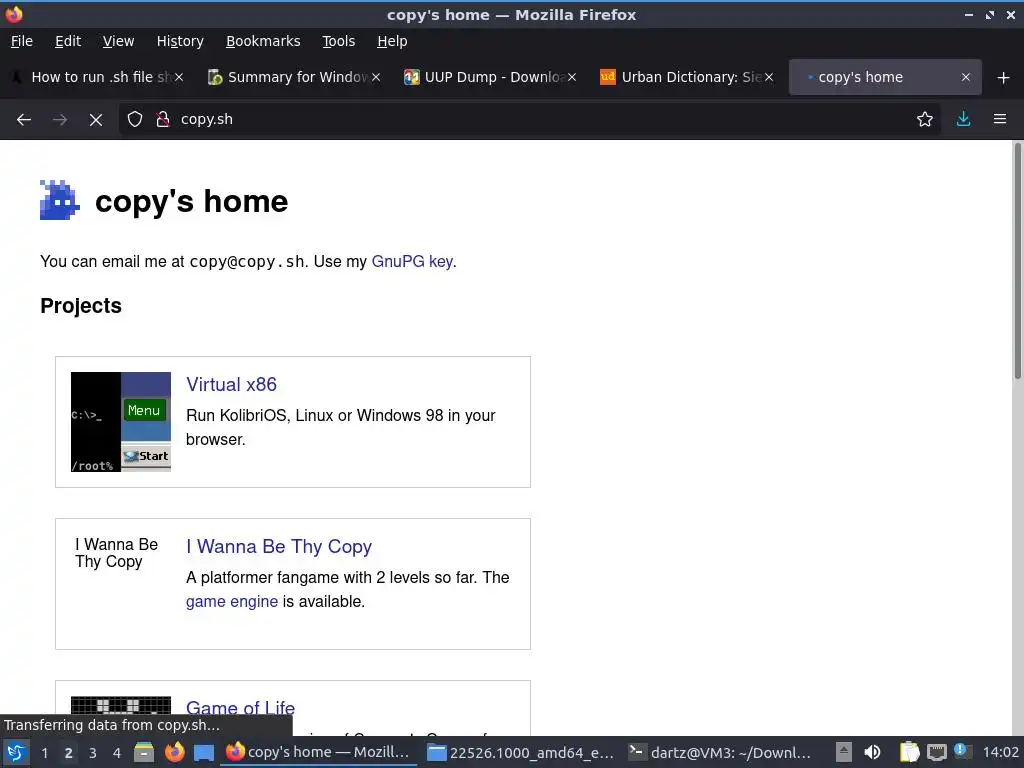Switch to workspace 1
Screen dimensions: 1024x768
pos(44,753)
